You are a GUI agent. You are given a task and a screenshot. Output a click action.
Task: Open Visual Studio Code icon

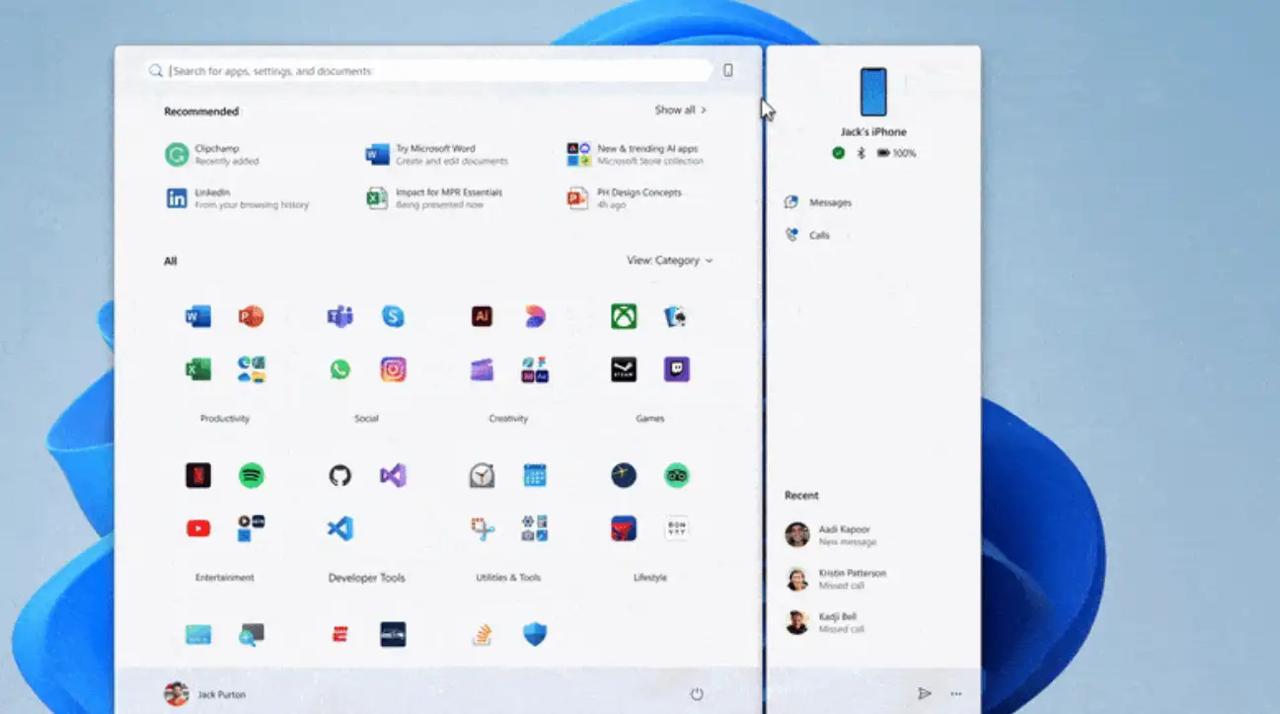point(340,529)
